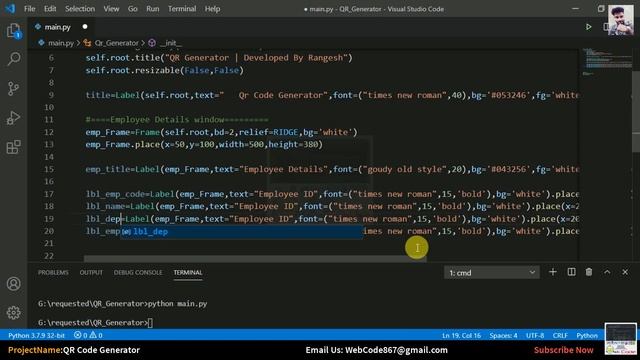
Task: Open the Search view in activity bar
Action: pyautogui.click(x=13, y=59)
